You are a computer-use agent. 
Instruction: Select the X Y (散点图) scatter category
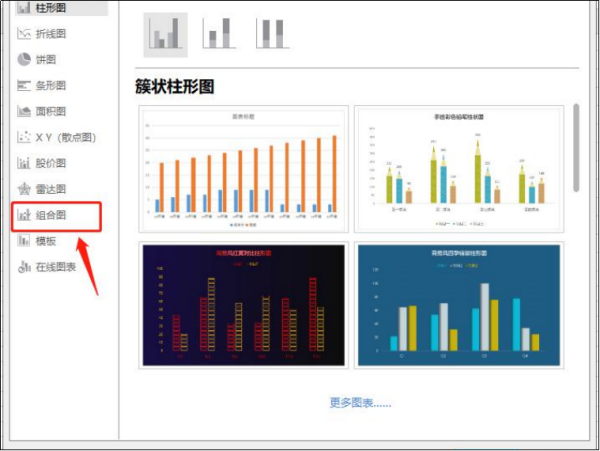pos(65,137)
